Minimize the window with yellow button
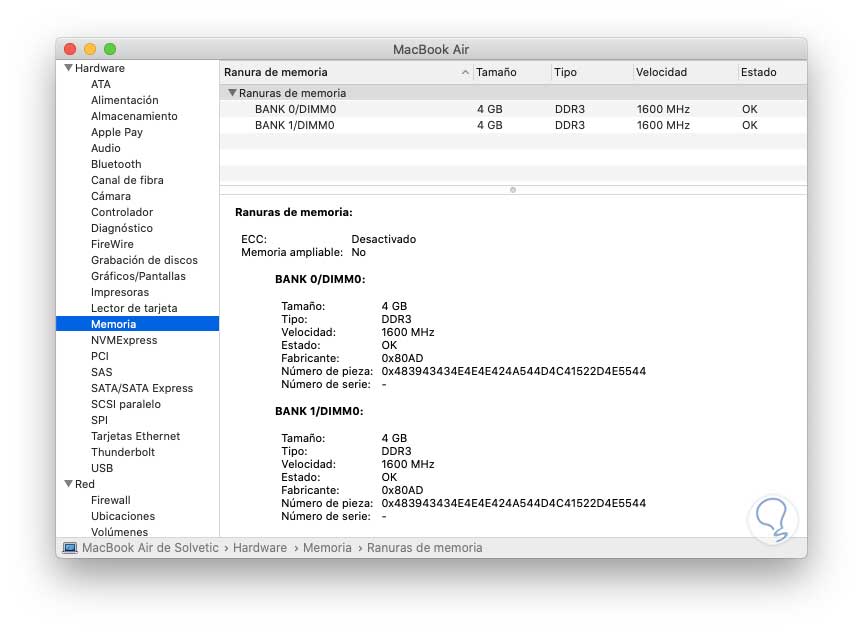This screenshot has width=863, height=632. (x=90, y=49)
